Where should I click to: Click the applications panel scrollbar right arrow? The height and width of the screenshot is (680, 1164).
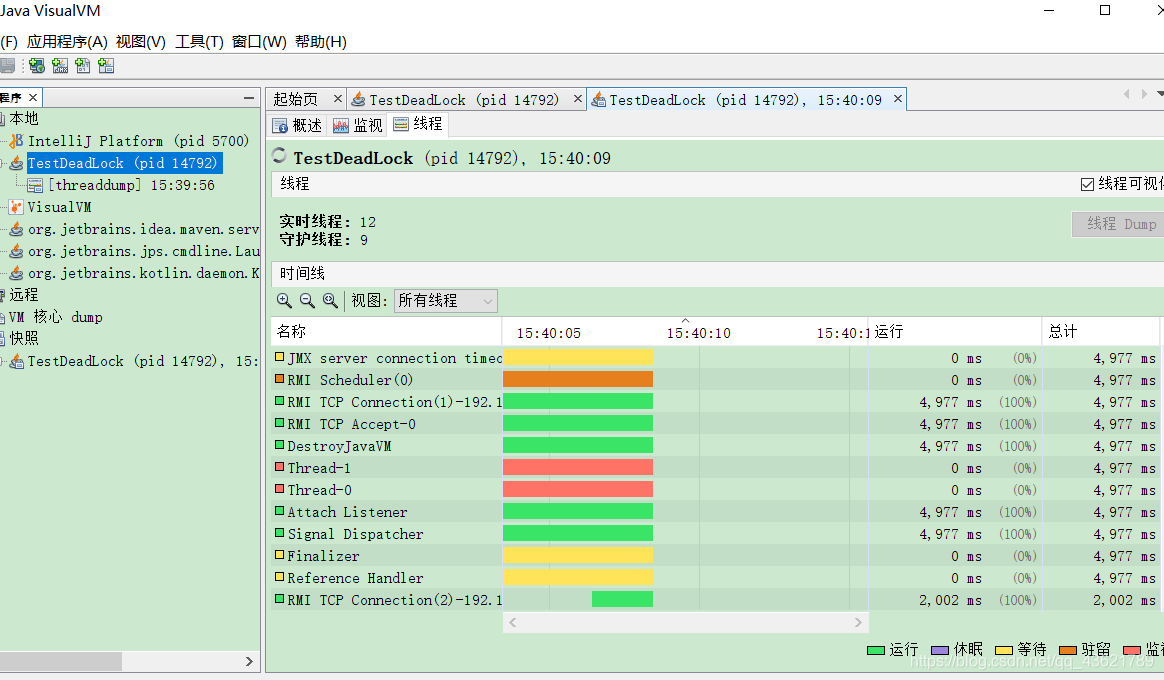(249, 661)
